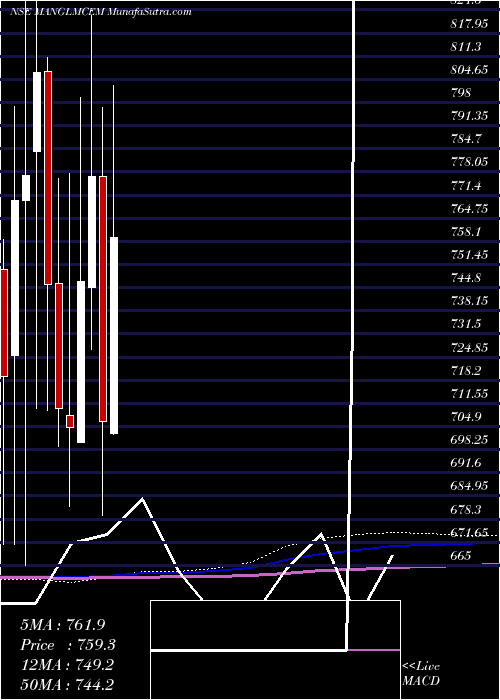Select the 778.05 price axis label

pyautogui.click(x=469, y=163)
